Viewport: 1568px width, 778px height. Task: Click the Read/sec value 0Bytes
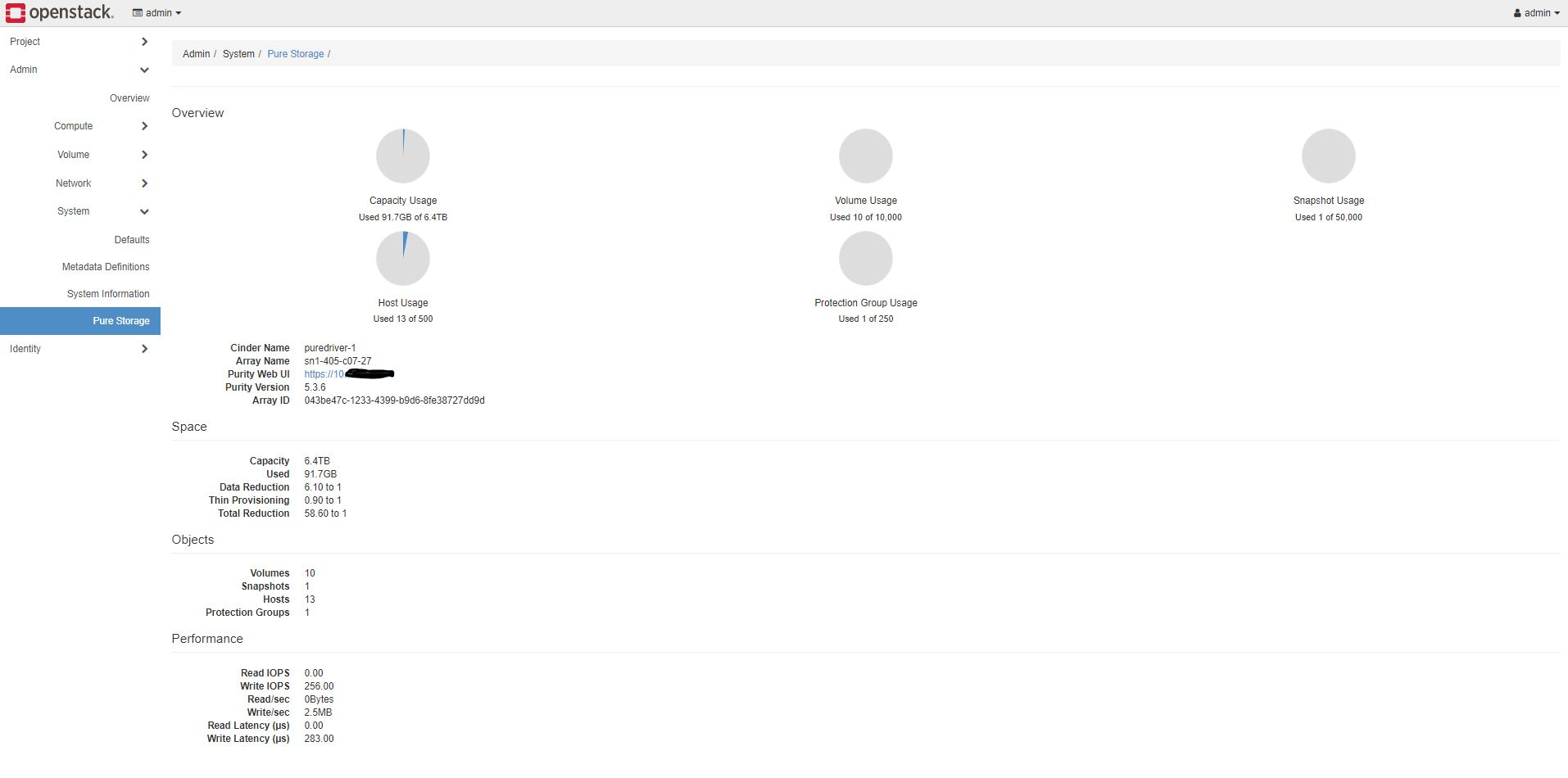coord(319,699)
